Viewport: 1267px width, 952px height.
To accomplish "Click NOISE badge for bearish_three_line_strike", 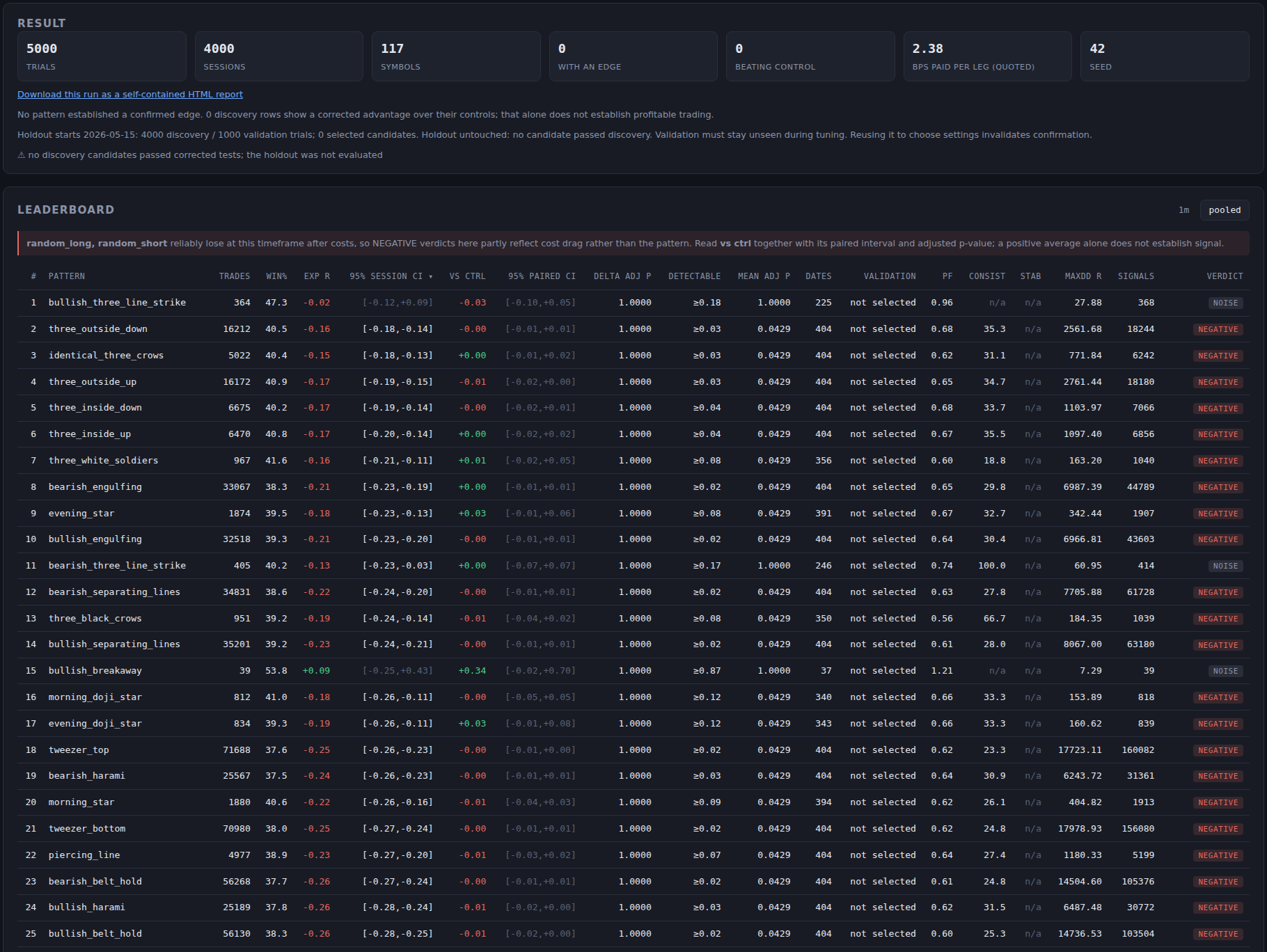I will click(1225, 566).
